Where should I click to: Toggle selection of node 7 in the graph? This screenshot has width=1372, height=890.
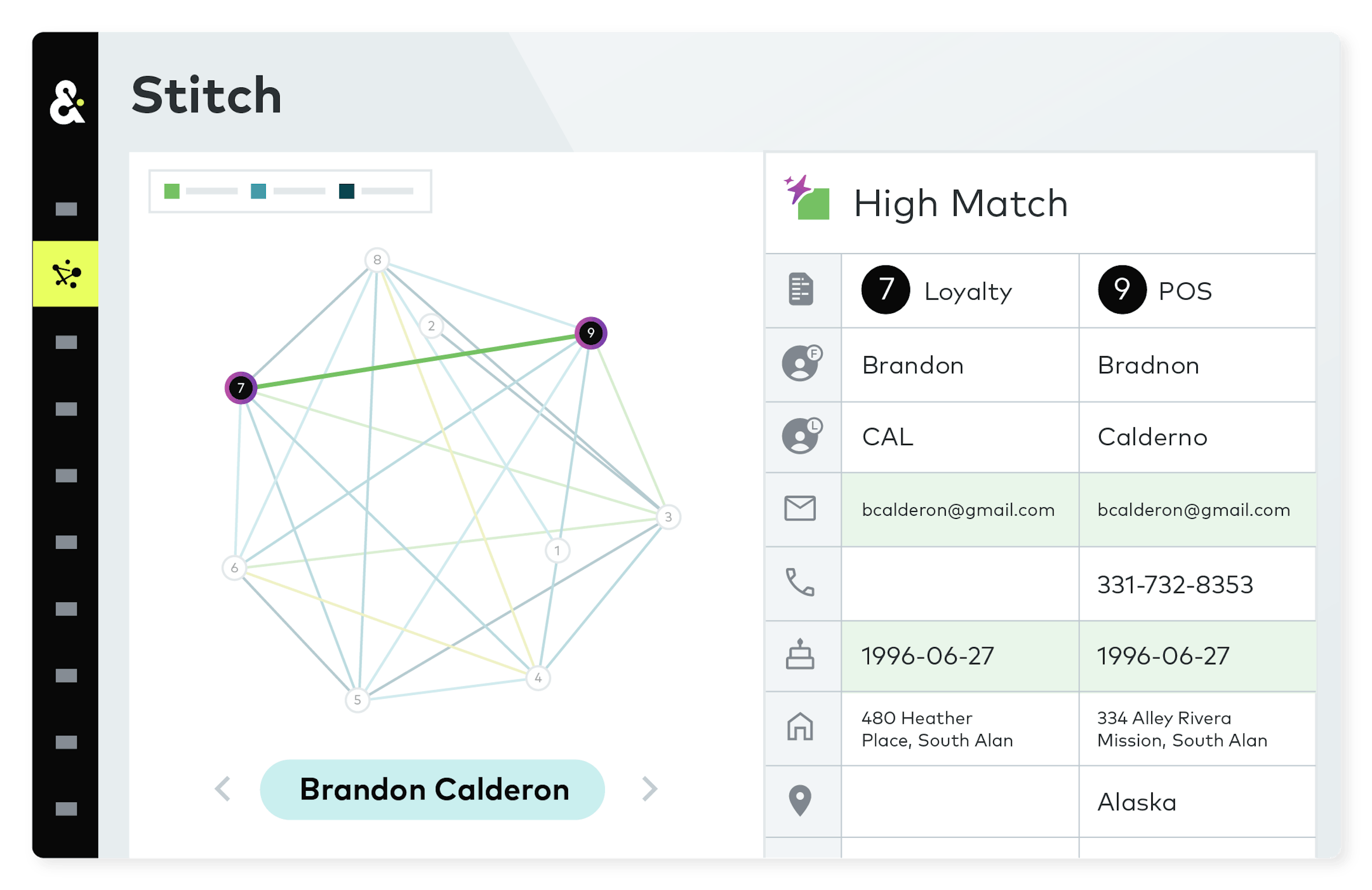[242, 388]
